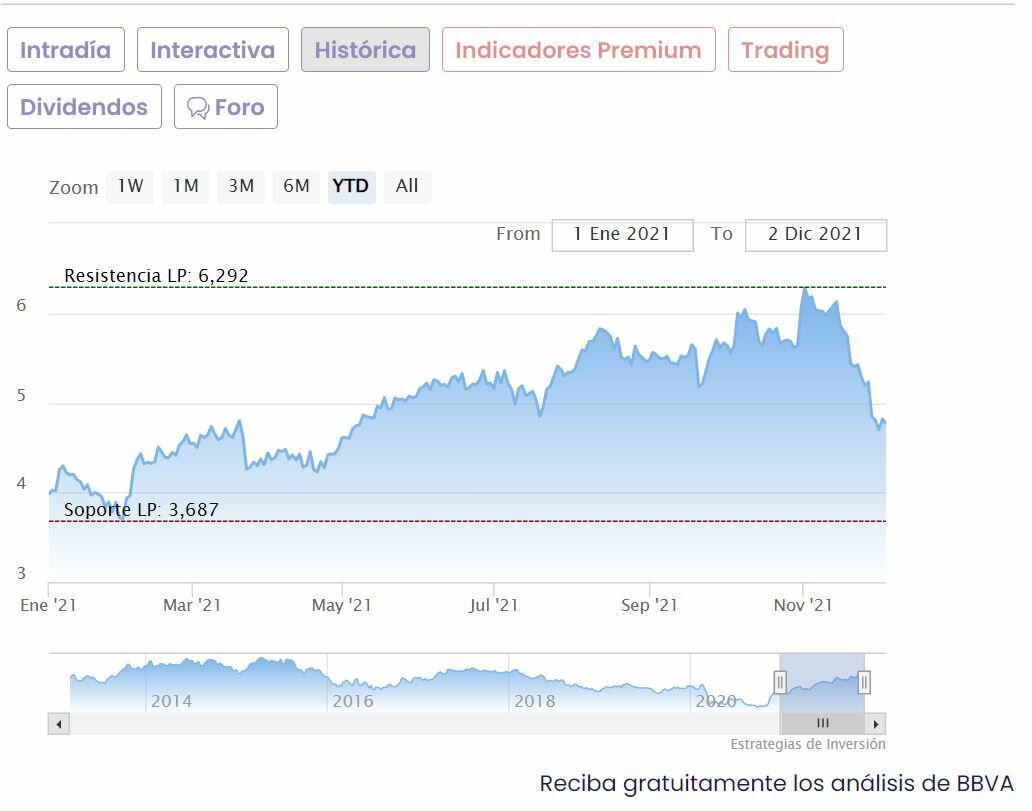Click the Foro speech bubble icon
This screenshot has width=1032, height=811.
198,108
